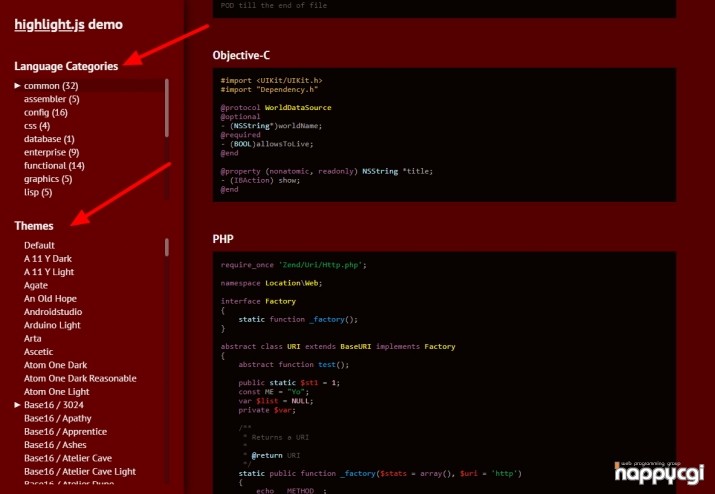715x494 pixels.
Task: Apply the Base16 / Apathy theme
Action: (57, 418)
